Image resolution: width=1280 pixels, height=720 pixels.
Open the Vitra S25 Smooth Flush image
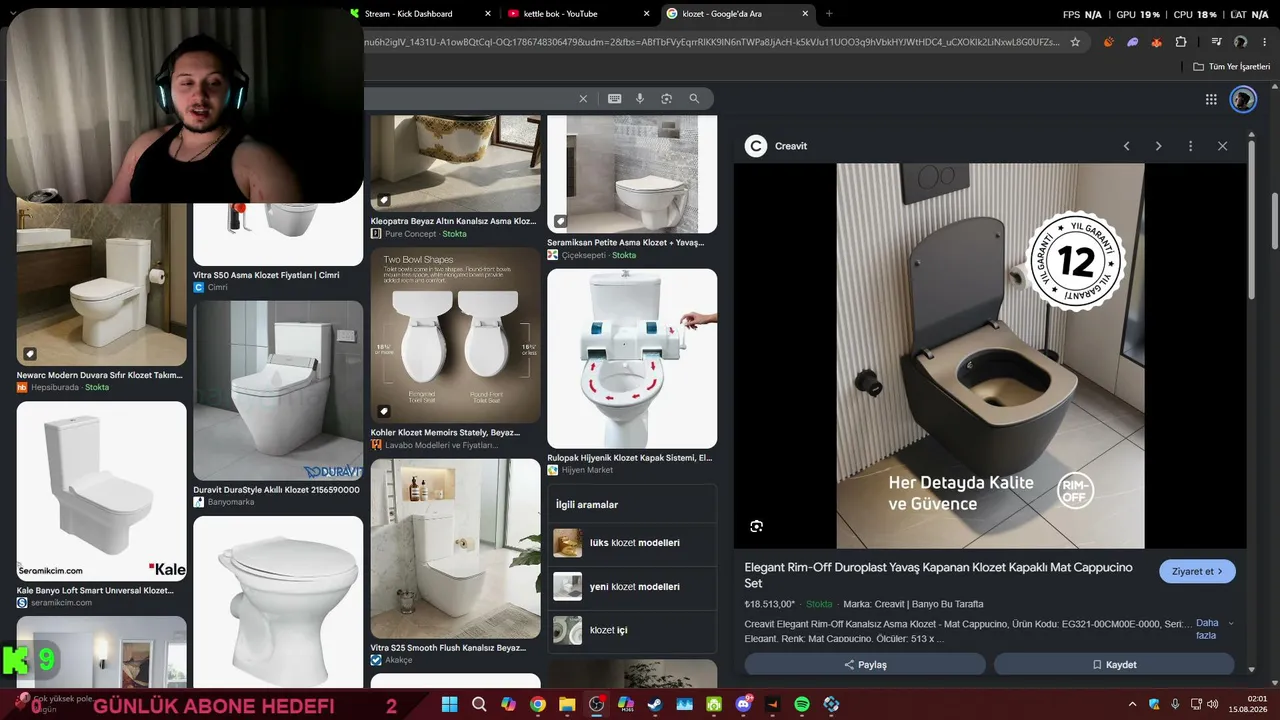[x=455, y=548]
